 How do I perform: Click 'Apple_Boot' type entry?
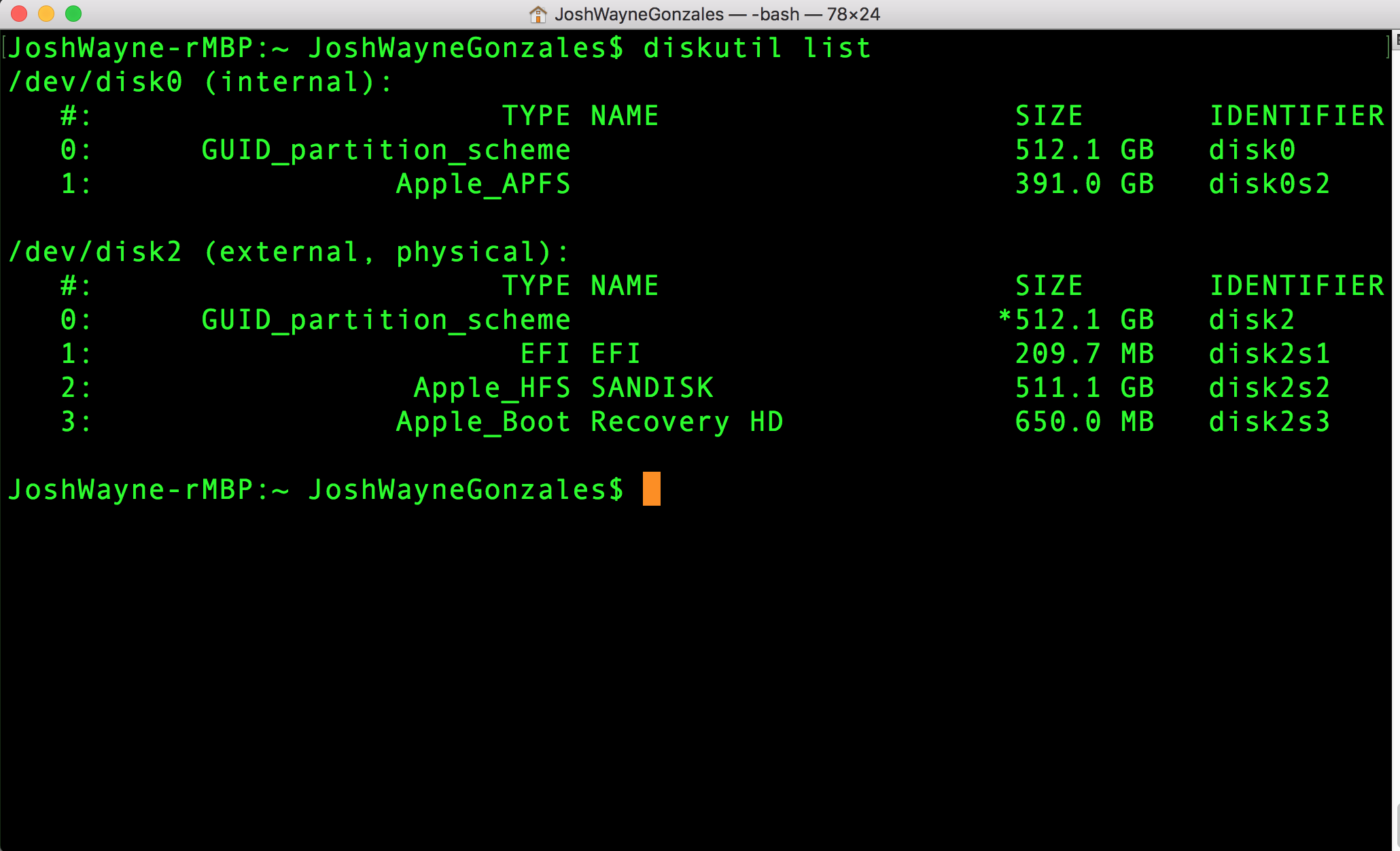pyautogui.click(x=483, y=422)
